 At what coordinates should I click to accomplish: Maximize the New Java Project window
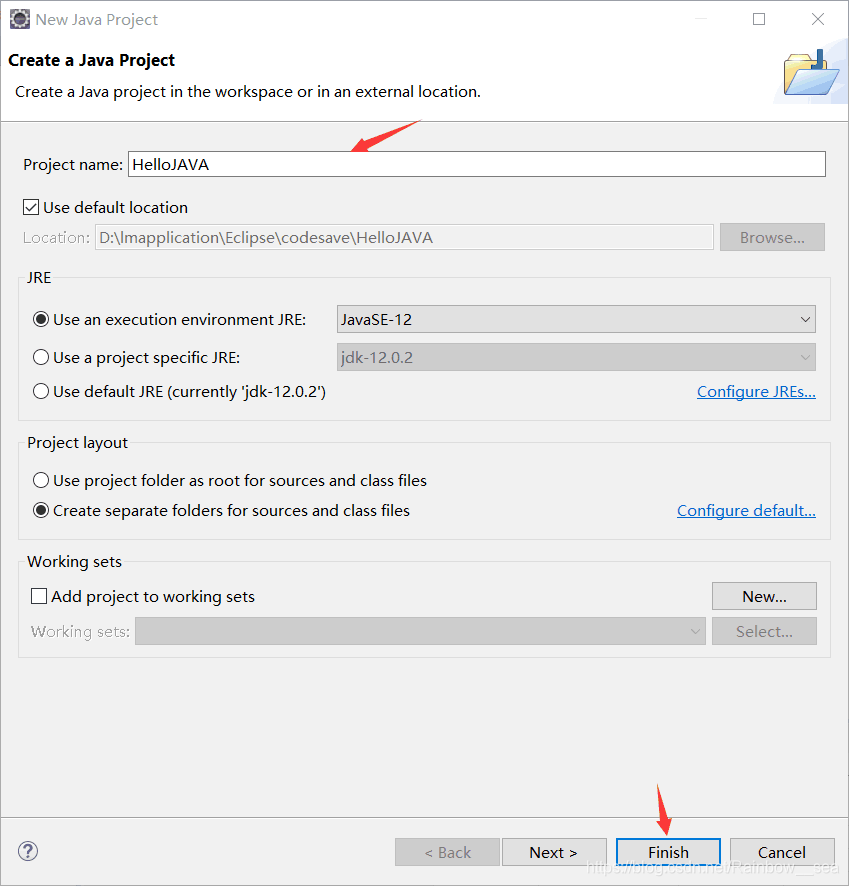[759, 19]
